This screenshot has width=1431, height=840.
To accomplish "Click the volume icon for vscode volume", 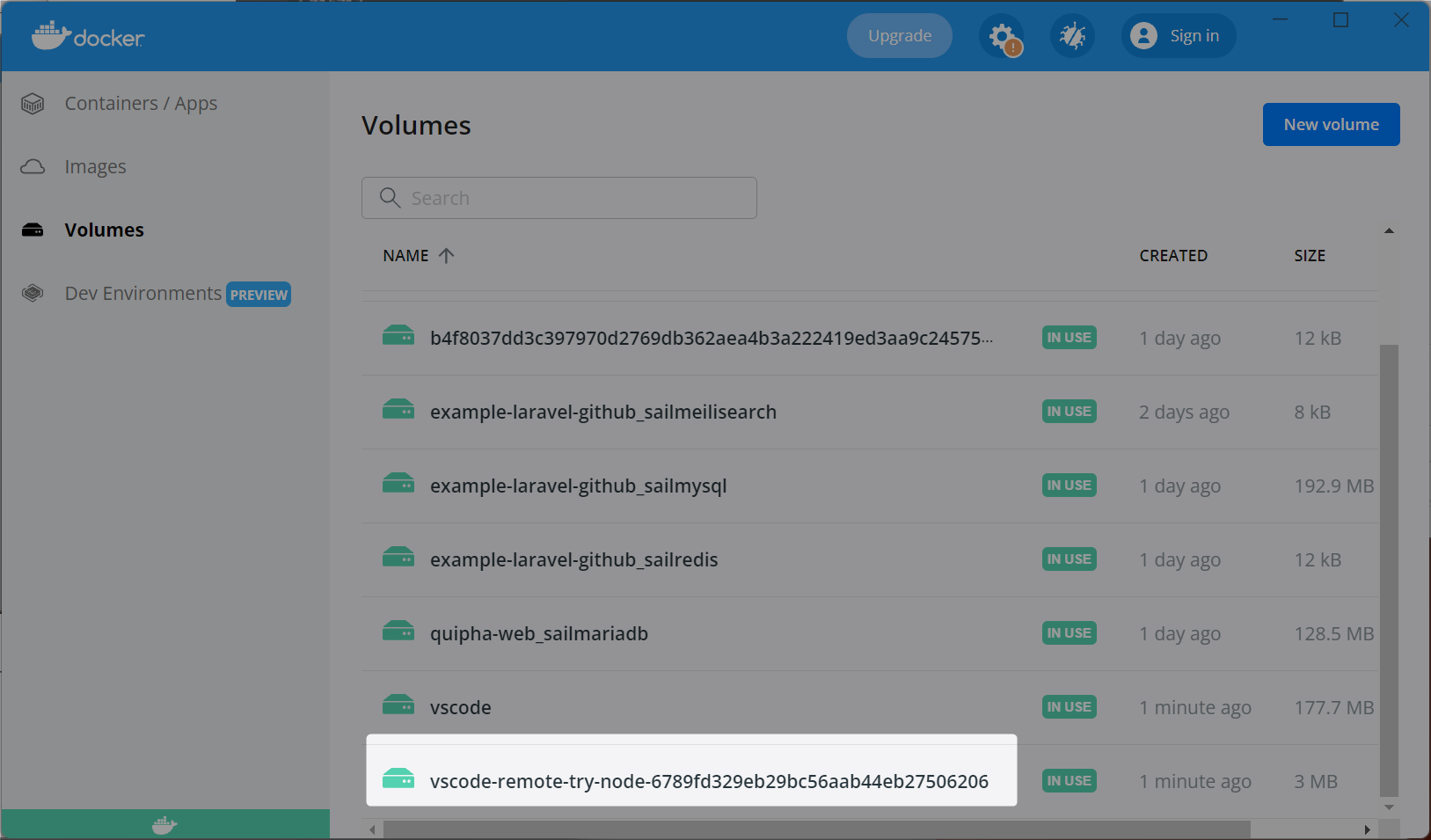I will (398, 705).
